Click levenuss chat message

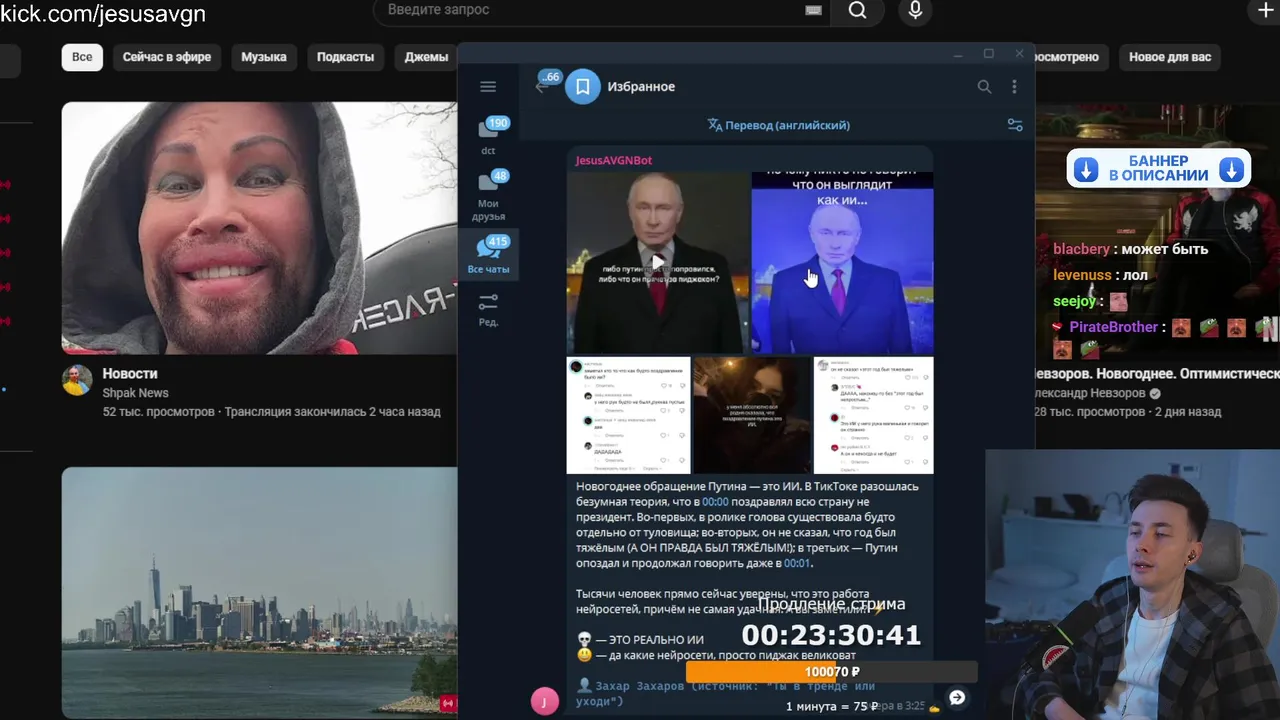click(x=1100, y=275)
